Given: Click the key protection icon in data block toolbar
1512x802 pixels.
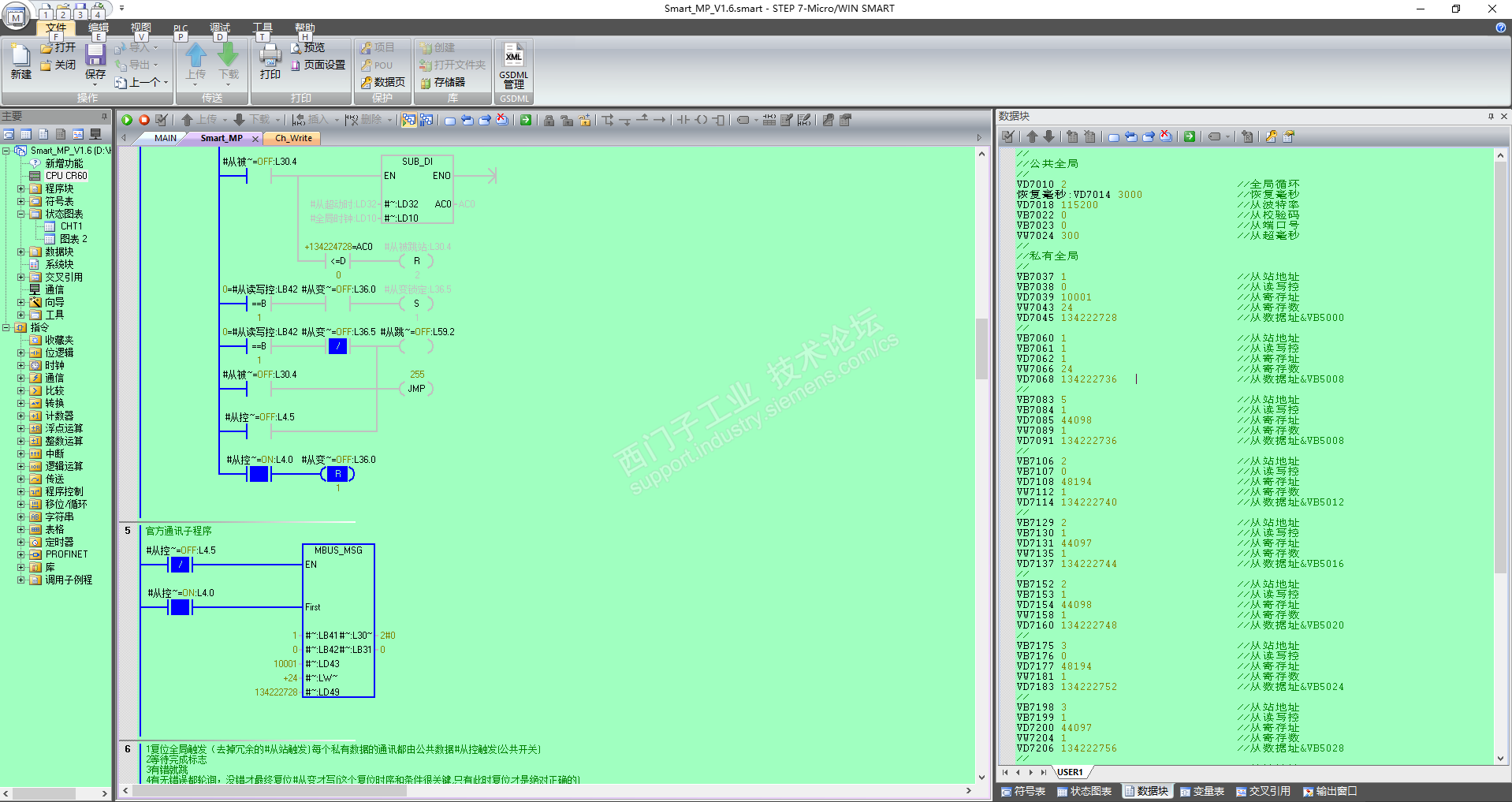Looking at the screenshot, I should 1271,136.
